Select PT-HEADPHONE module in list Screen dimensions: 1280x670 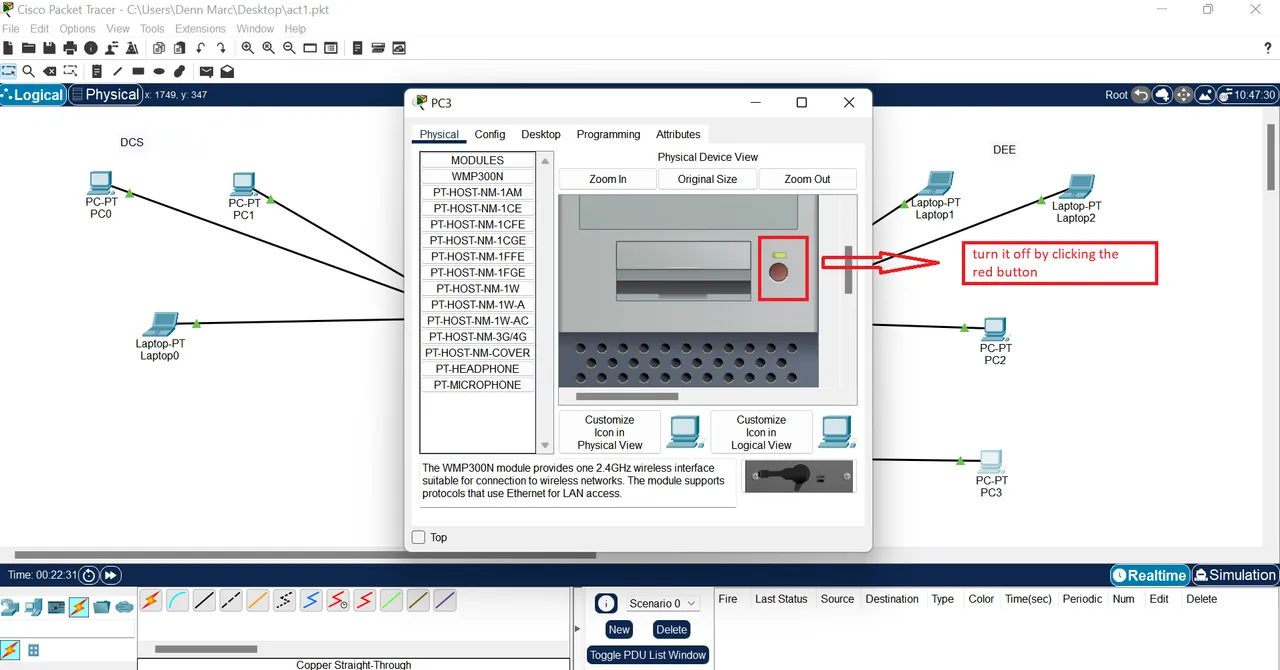478,368
